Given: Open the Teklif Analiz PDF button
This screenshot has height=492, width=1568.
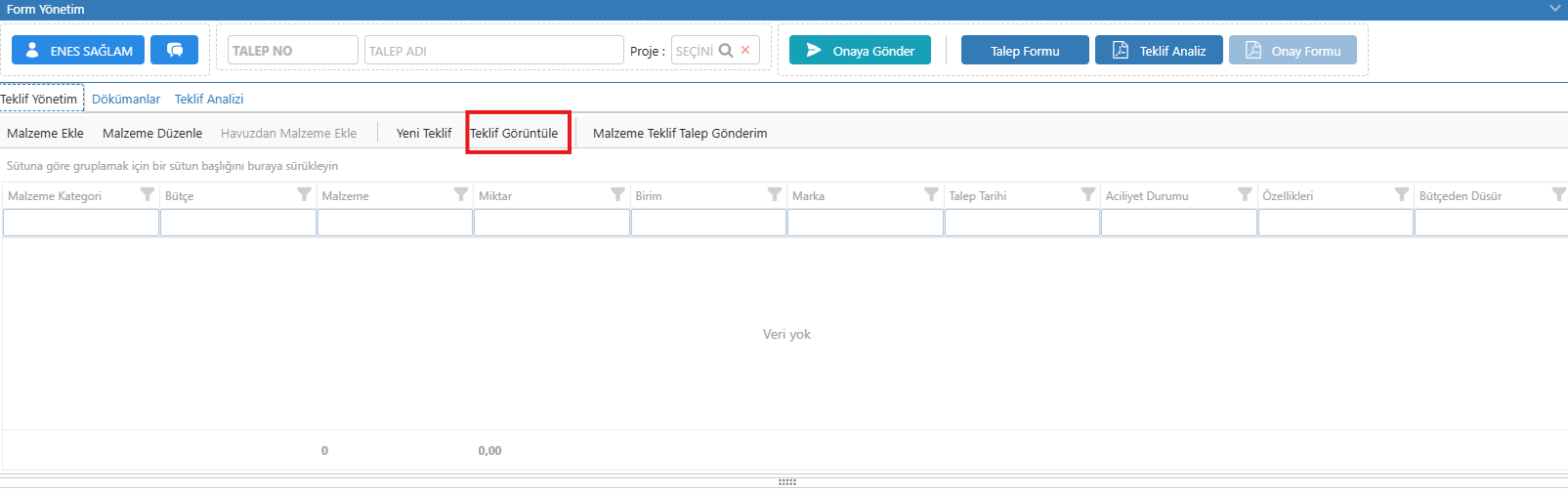Looking at the screenshot, I should [x=1159, y=51].
